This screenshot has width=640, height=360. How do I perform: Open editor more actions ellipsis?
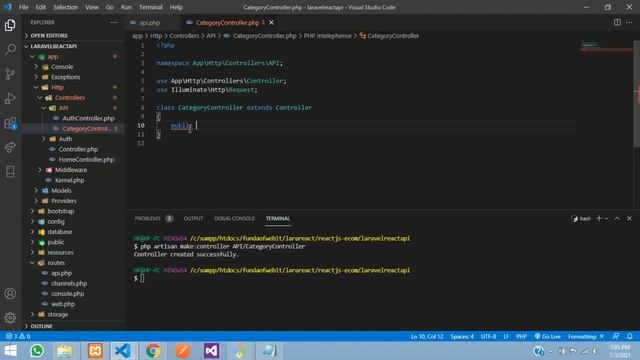pos(629,22)
